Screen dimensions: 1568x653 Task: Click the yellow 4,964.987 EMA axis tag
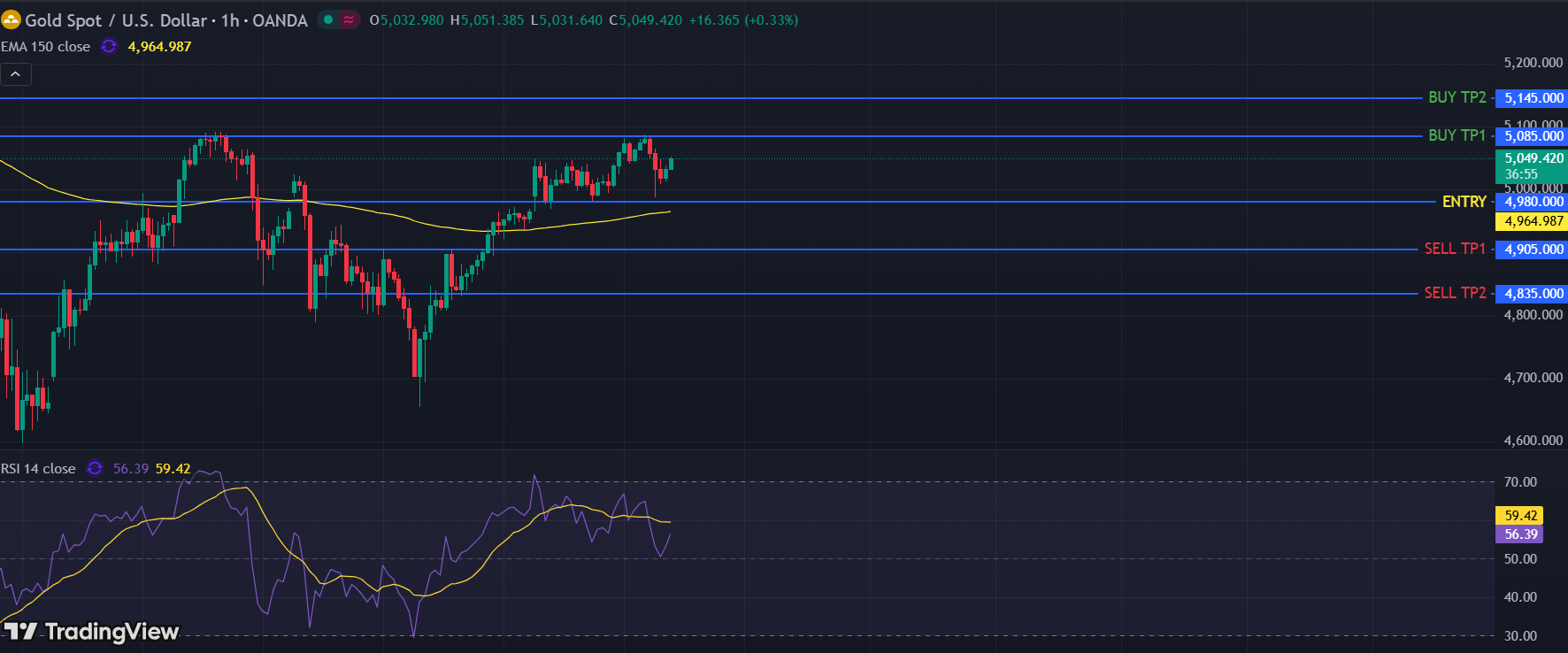tap(1533, 221)
